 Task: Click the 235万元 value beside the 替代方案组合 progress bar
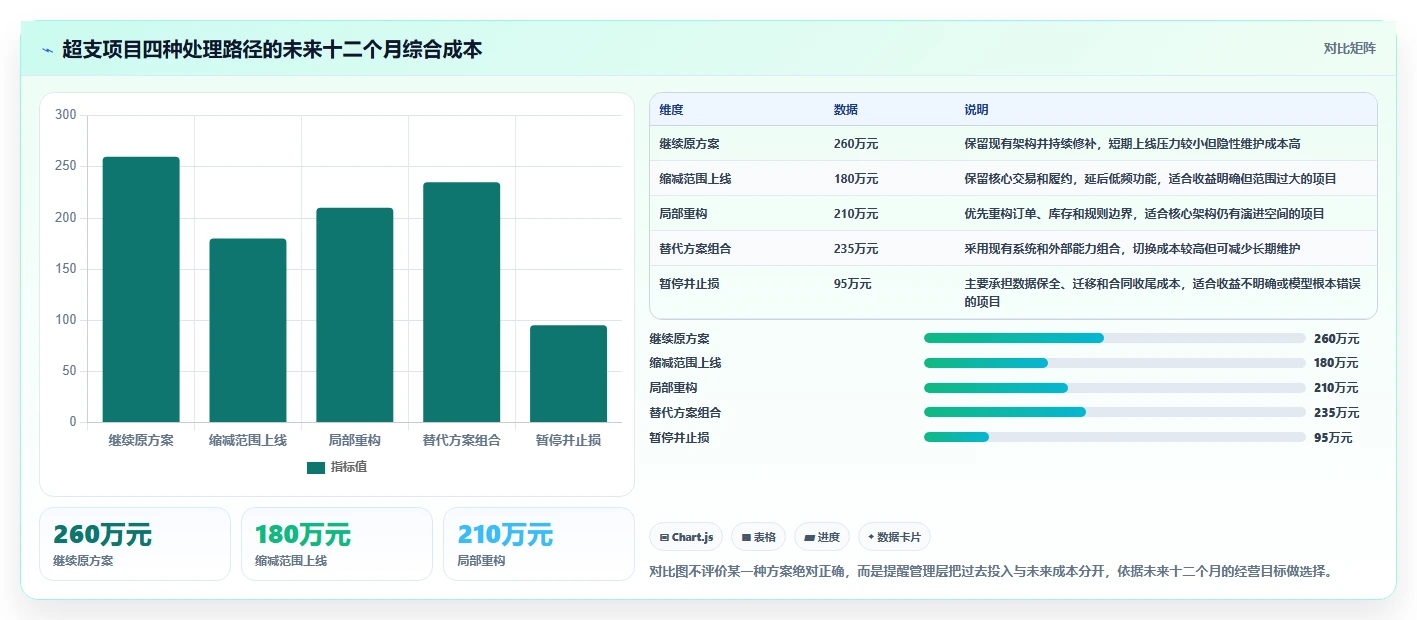pyautogui.click(x=1336, y=413)
